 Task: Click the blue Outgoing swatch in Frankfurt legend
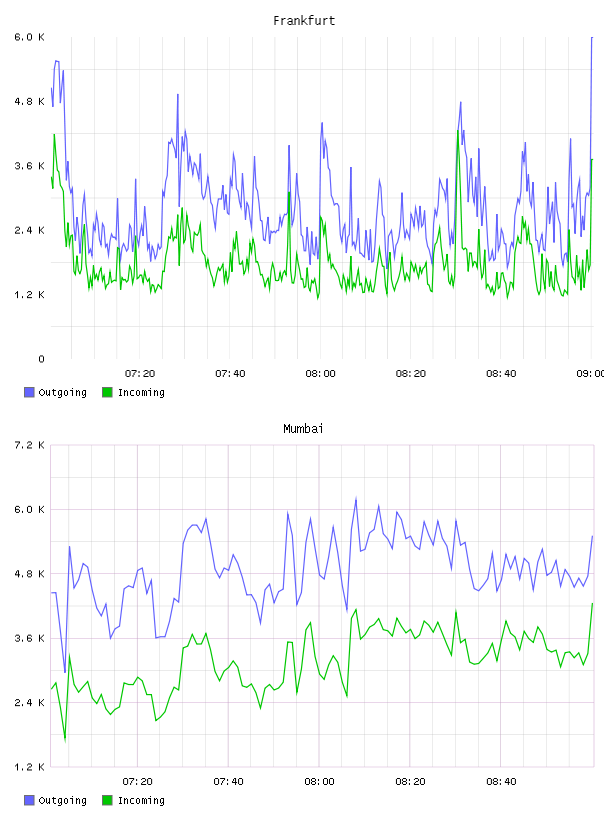pyautogui.click(x=29, y=392)
